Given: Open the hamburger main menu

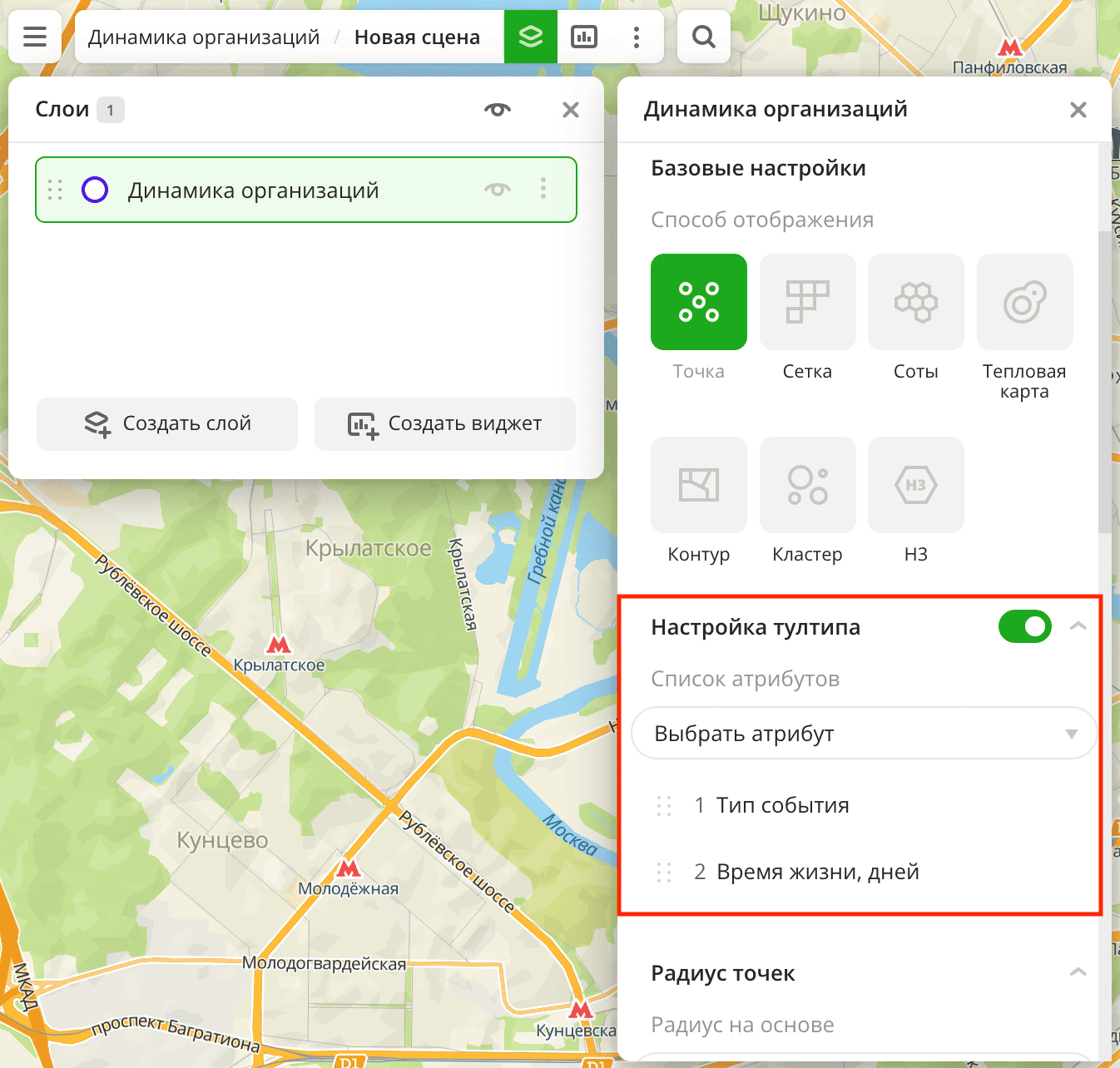Looking at the screenshot, I should click(x=35, y=37).
